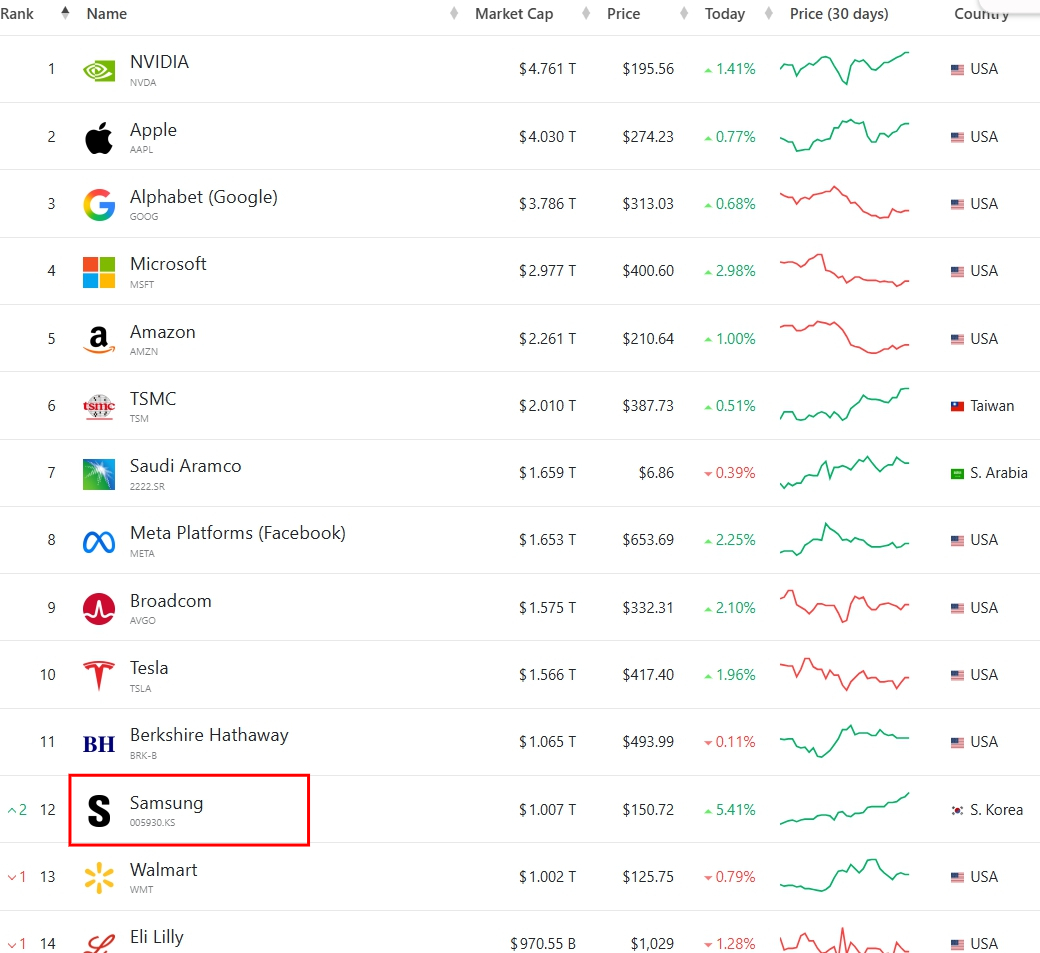Sort by Today percentage change

[x=724, y=14]
